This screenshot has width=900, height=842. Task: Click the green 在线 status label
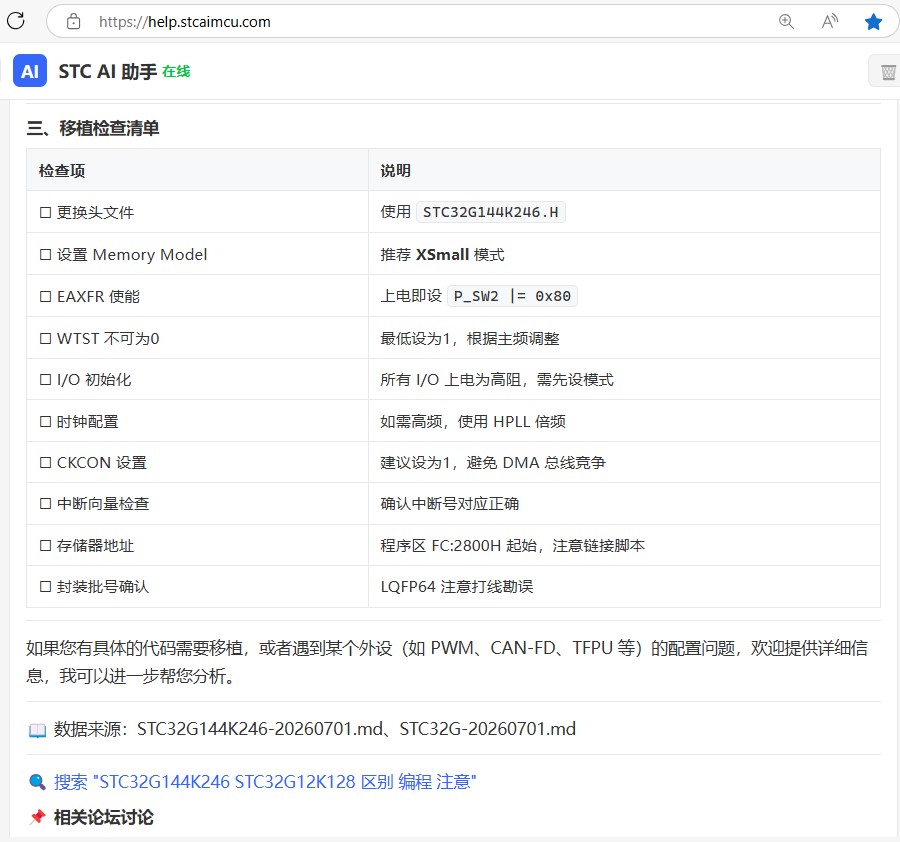click(x=176, y=71)
